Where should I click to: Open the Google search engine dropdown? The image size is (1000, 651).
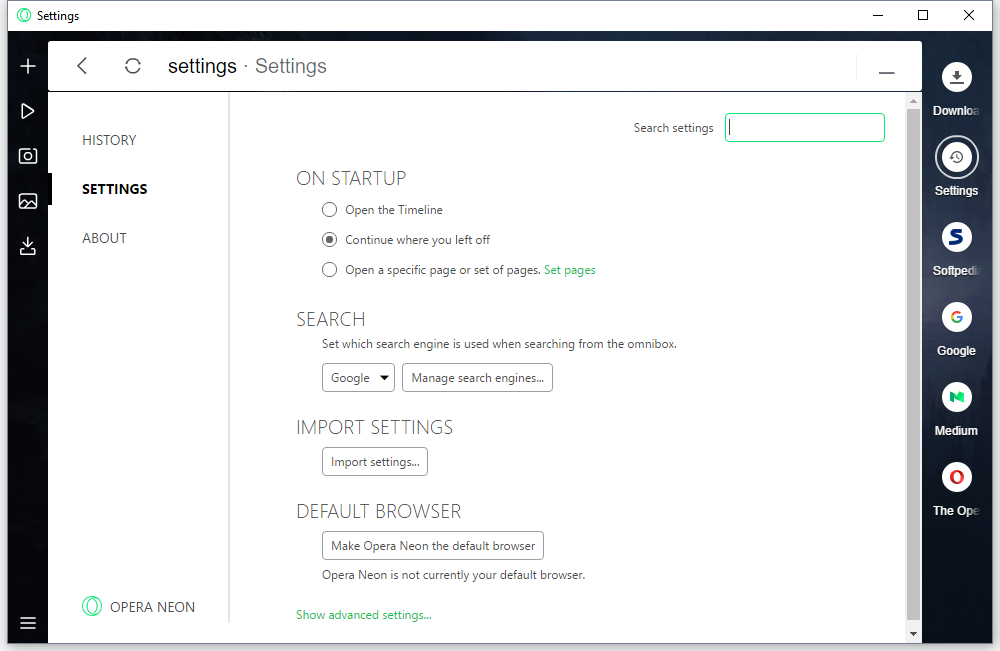pos(358,378)
